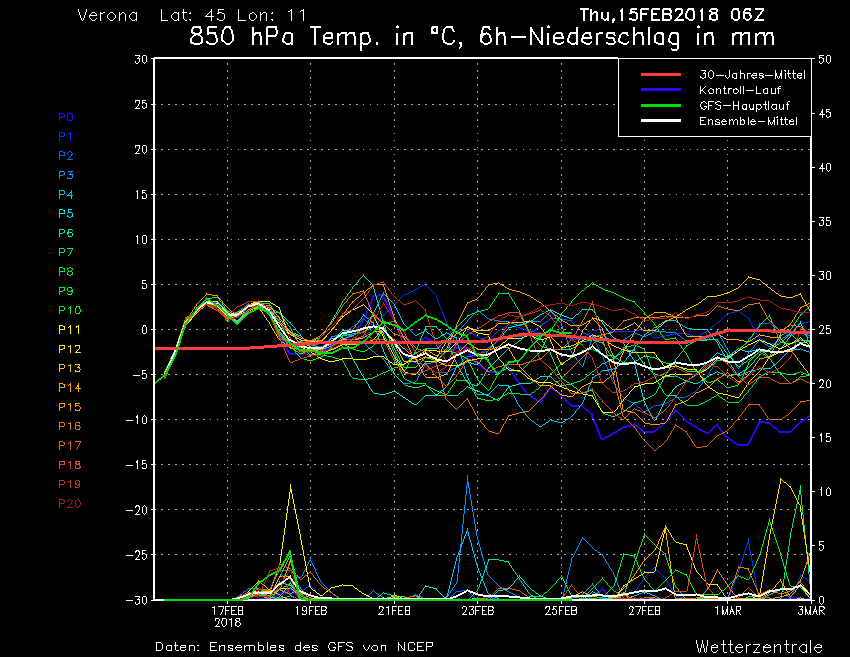Click the P14 ensemble member label
The image size is (850, 657).
coord(70,388)
